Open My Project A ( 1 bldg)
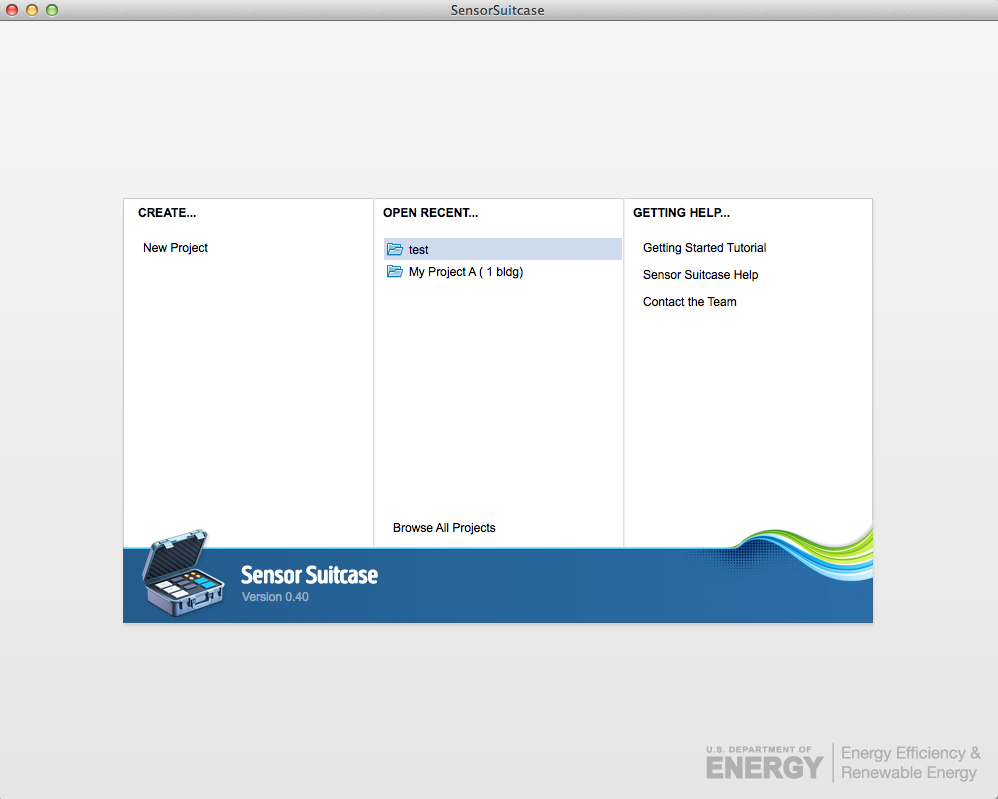 pos(502,272)
